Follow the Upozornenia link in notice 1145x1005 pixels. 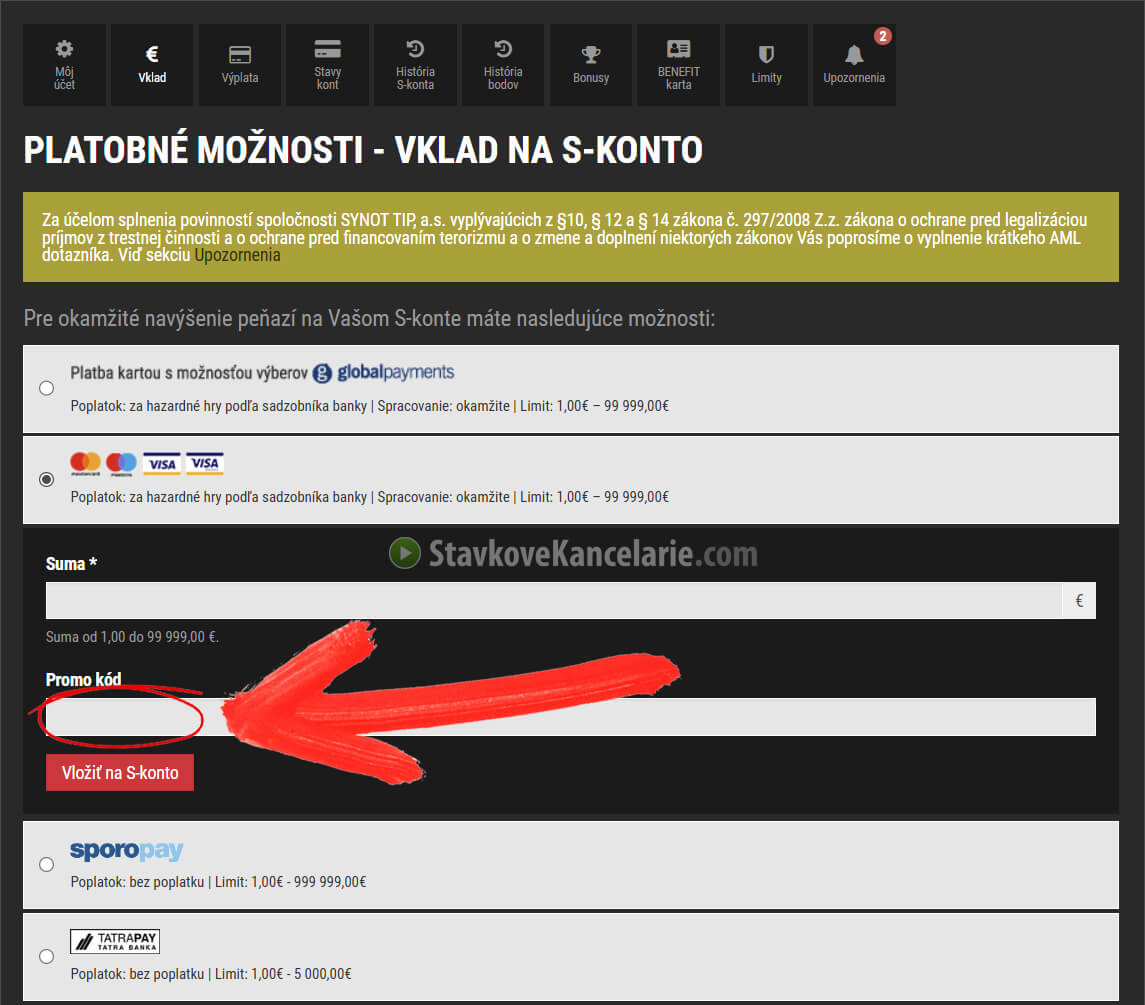point(237,255)
